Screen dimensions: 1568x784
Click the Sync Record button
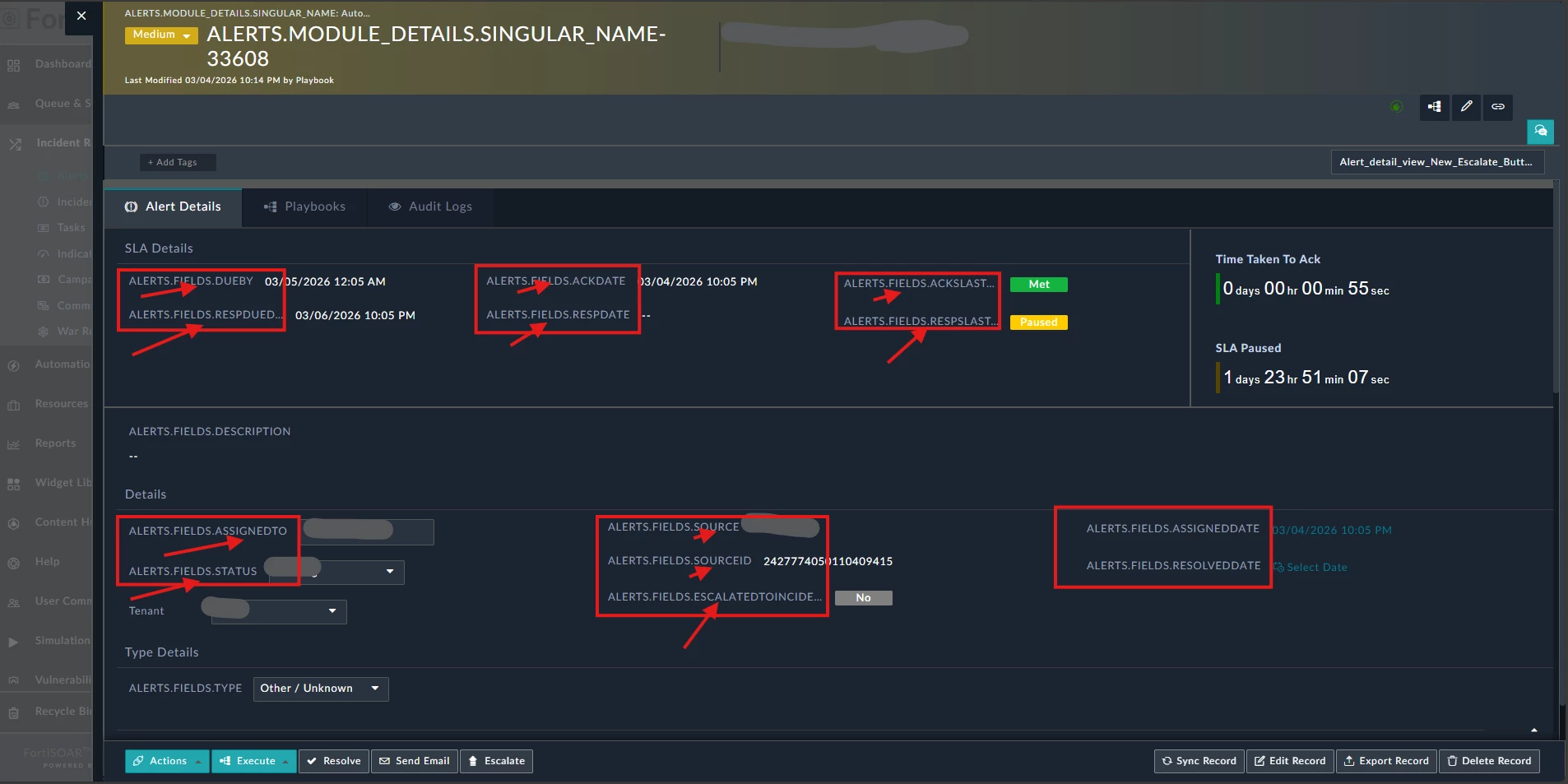pos(1199,761)
